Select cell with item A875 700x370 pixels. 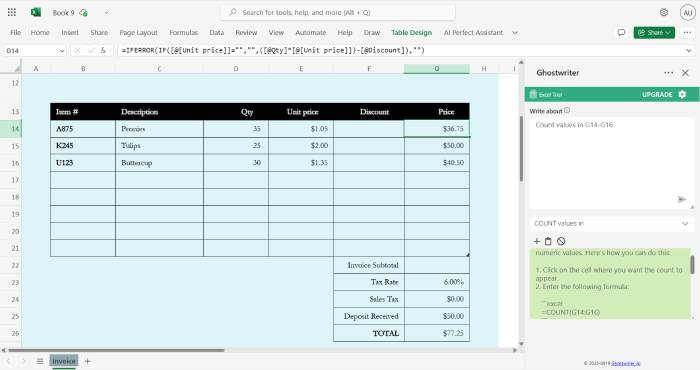(x=83, y=129)
